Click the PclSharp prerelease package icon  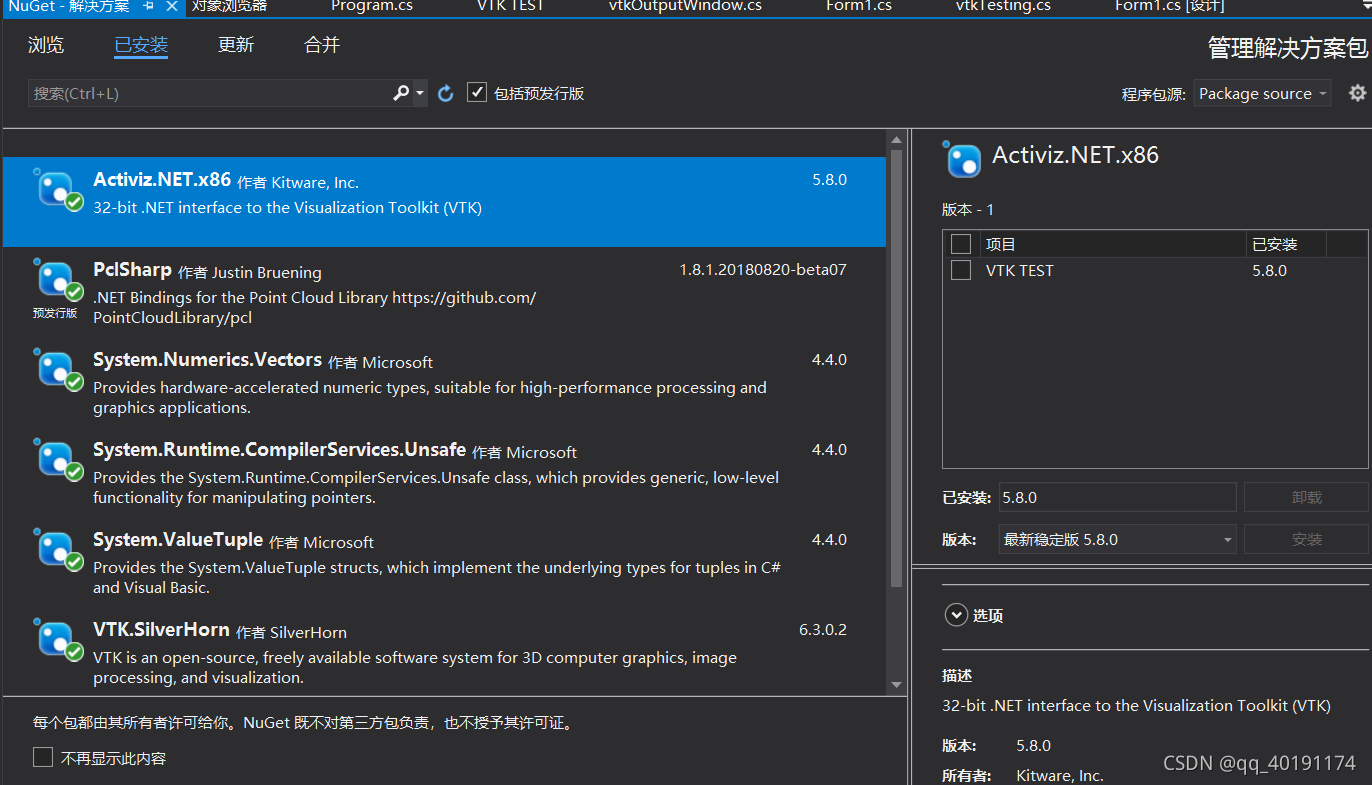[x=57, y=281]
